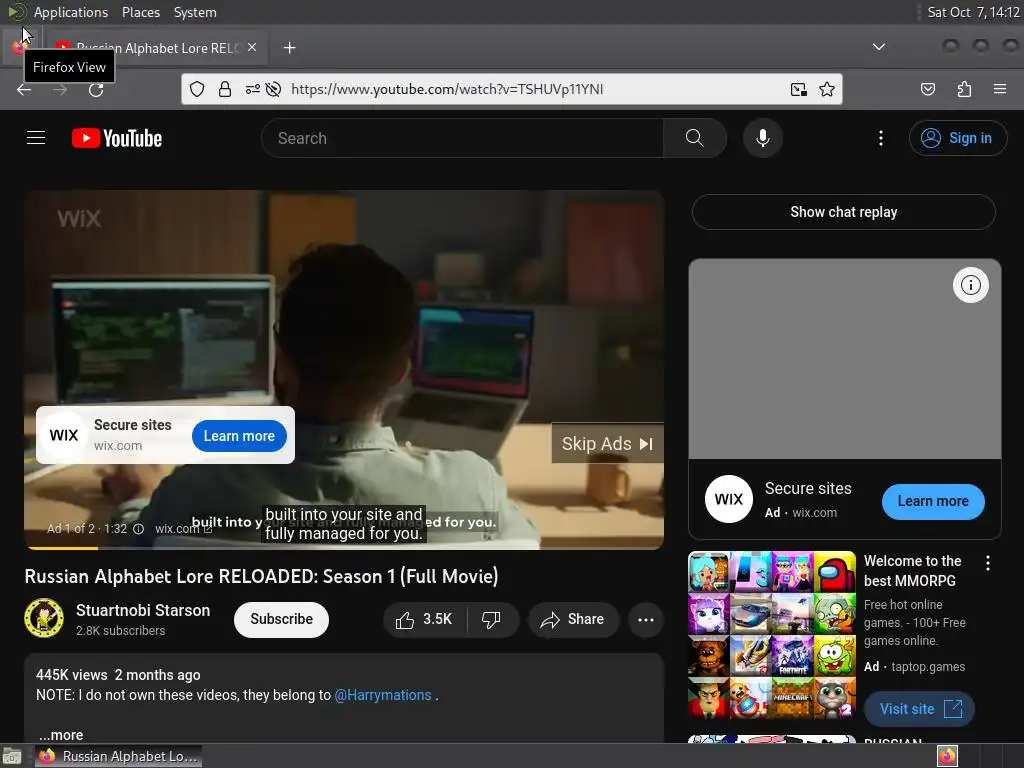The width and height of the screenshot is (1024, 768).
Task: Open a new browser tab
Action: point(289,48)
